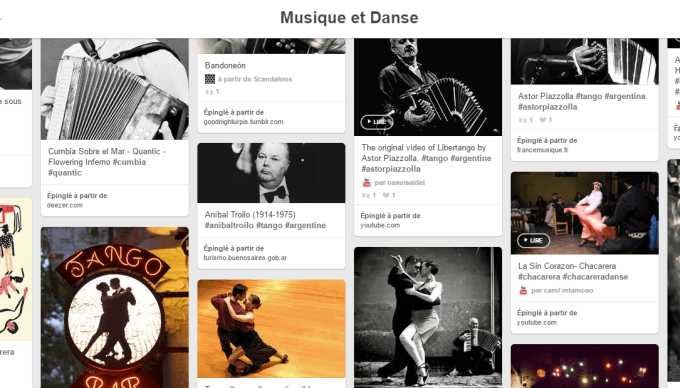The width and height of the screenshot is (680, 388).
Task: Open the orange-floor tango dancers image
Action: pyautogui.click(x=271, y=329)
